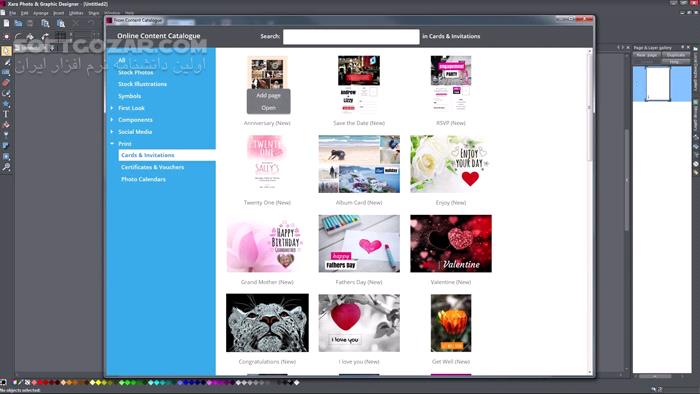The width and height of the screenshot is (700, 394).
Task: Pick the cyan swatch in color bar
Action: point(156,382)
